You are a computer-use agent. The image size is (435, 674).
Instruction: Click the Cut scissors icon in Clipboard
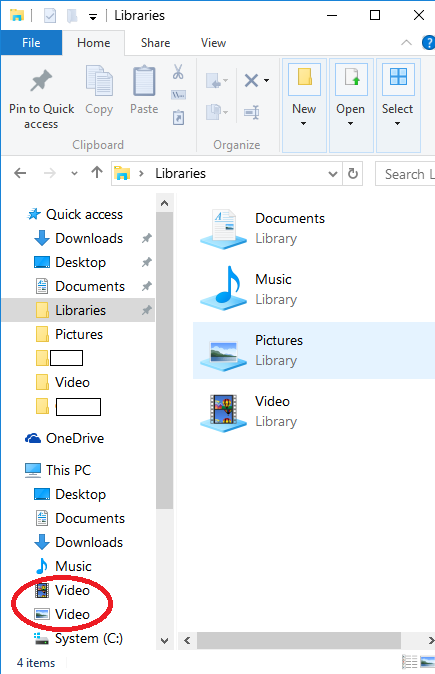178,72
